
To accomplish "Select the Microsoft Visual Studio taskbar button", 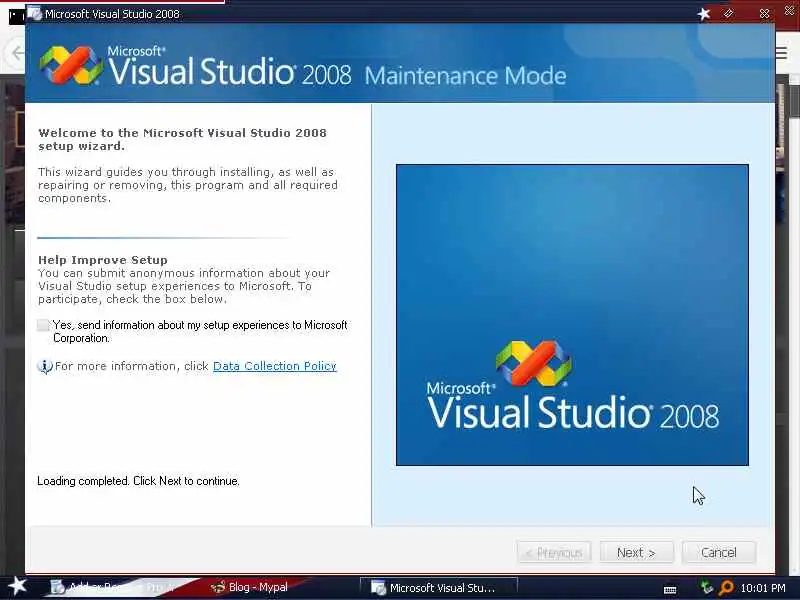I will point(439,588).
